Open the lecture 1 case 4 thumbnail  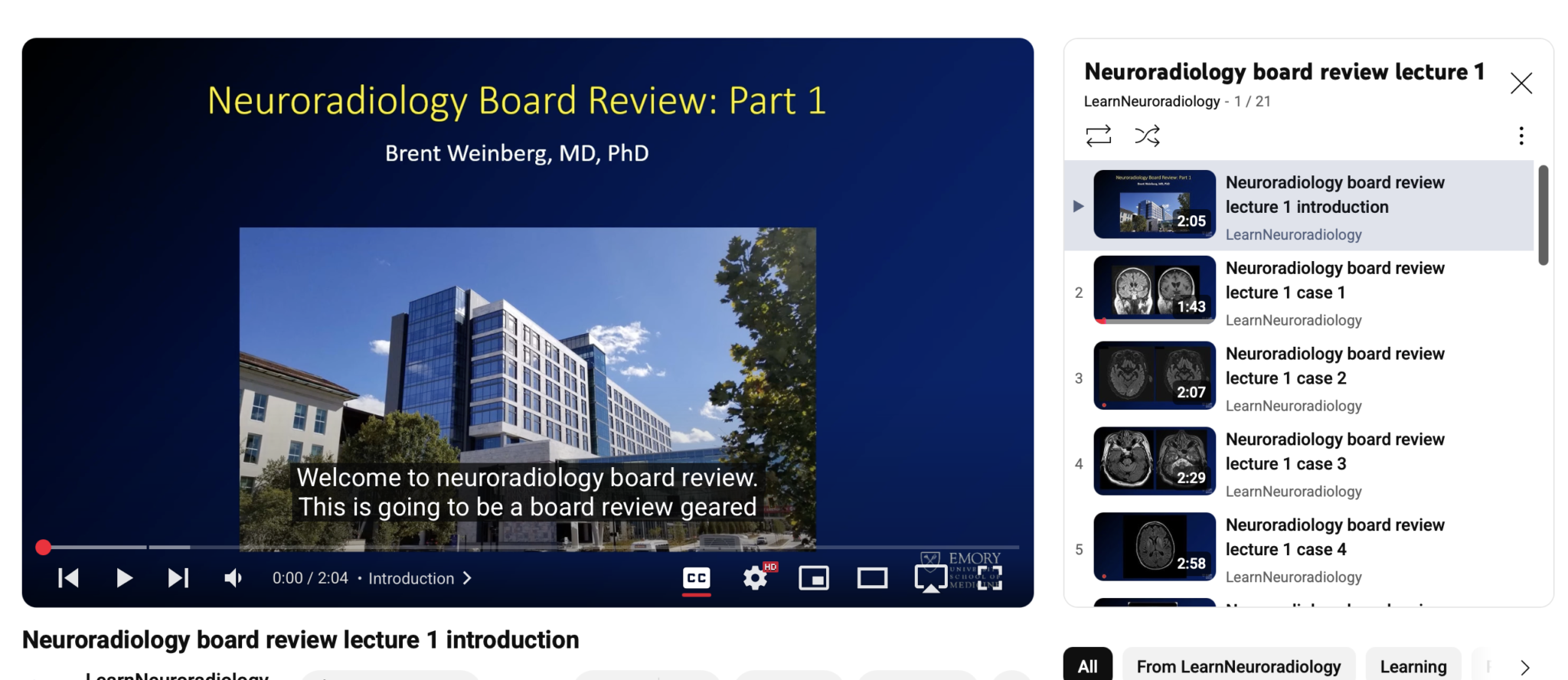1154,547
